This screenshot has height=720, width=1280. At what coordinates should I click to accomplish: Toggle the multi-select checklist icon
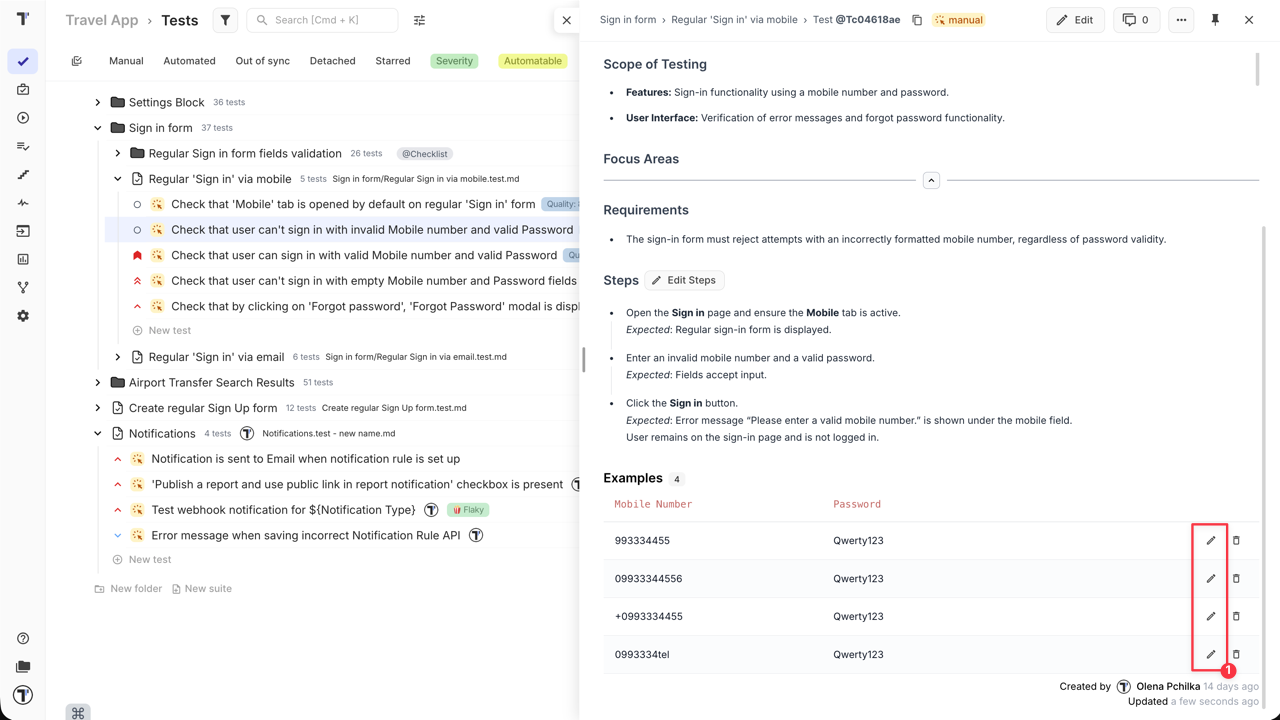click(77, 61)
